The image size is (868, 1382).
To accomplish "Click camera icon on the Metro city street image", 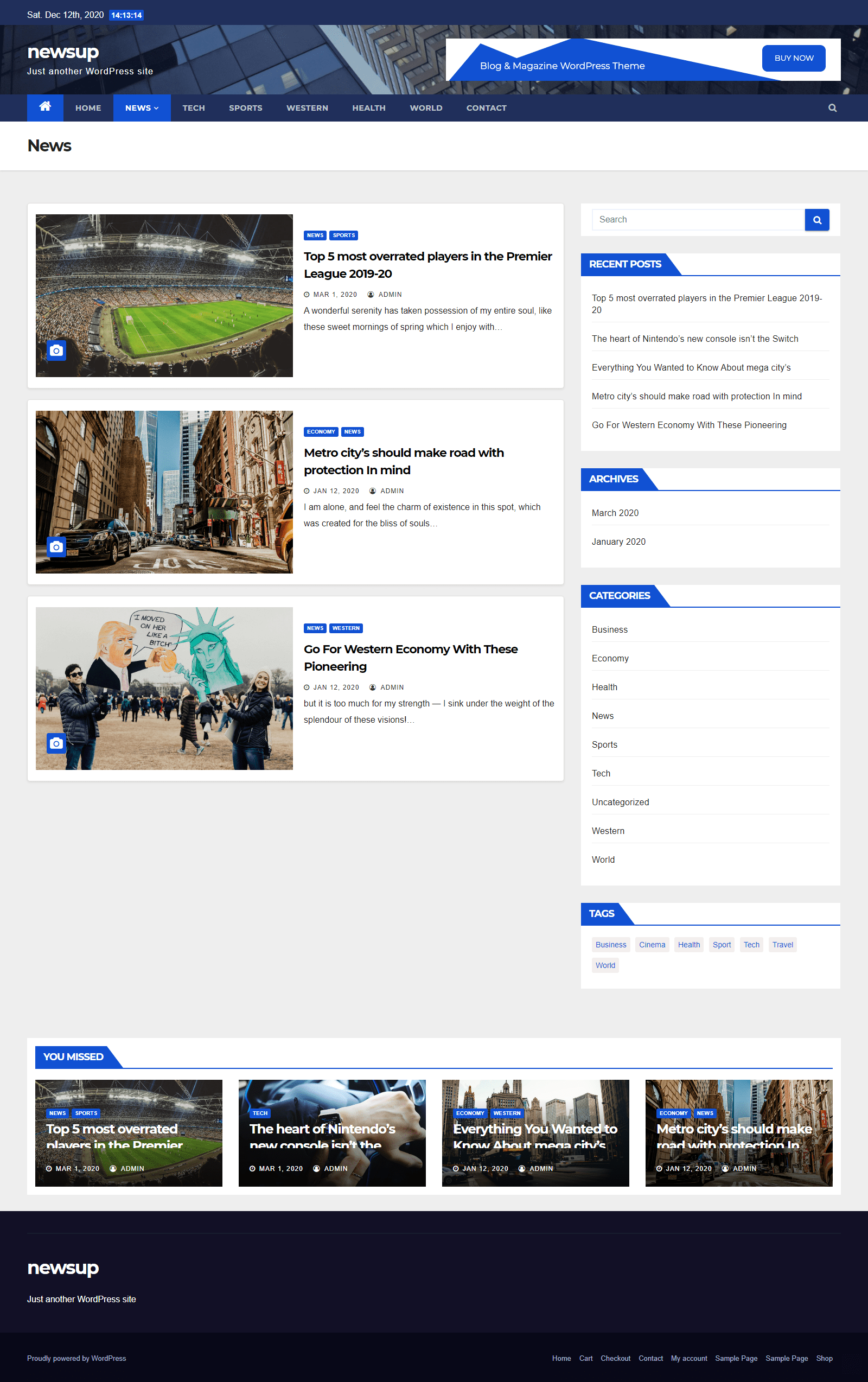I will 56,547.
